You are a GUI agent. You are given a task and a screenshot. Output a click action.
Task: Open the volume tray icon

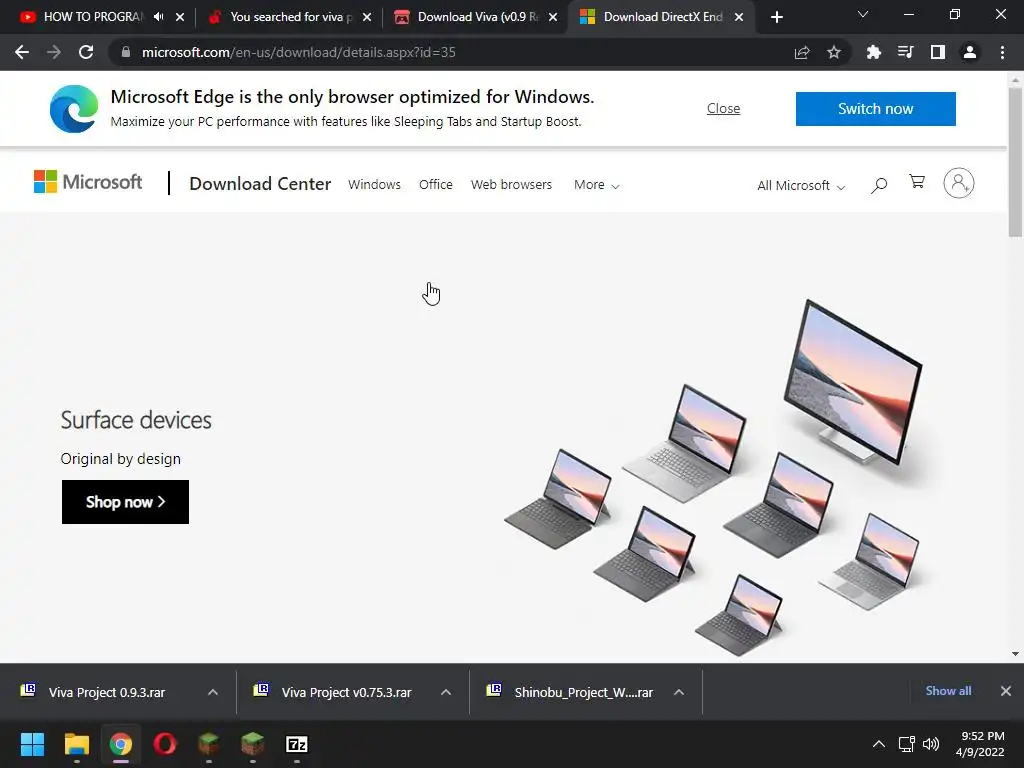[931, 744]
